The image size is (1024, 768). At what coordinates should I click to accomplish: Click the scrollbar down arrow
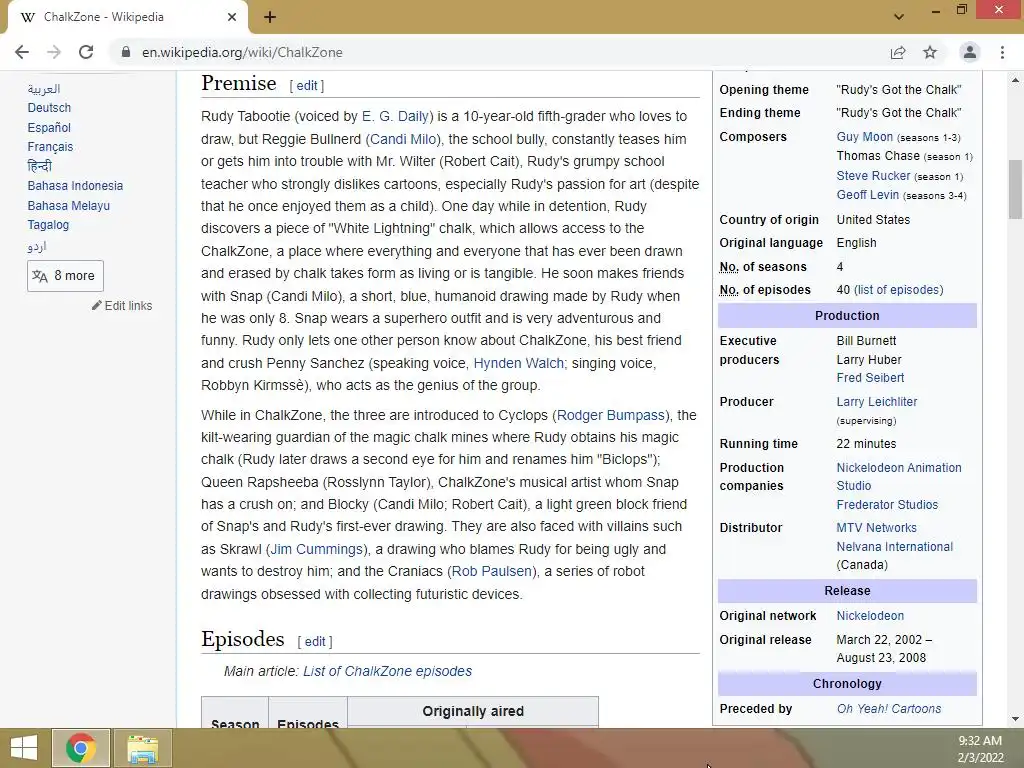click(x=1015, y=719)
